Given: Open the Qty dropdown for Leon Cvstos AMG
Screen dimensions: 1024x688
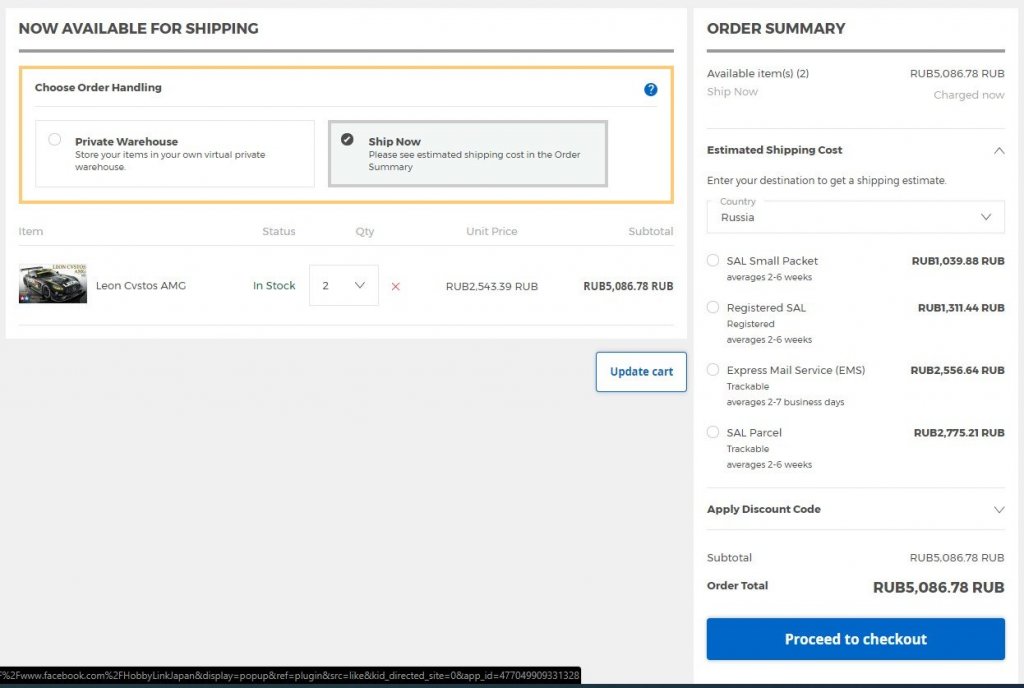Looking at the screenshot, I should [x=343, y=285].
